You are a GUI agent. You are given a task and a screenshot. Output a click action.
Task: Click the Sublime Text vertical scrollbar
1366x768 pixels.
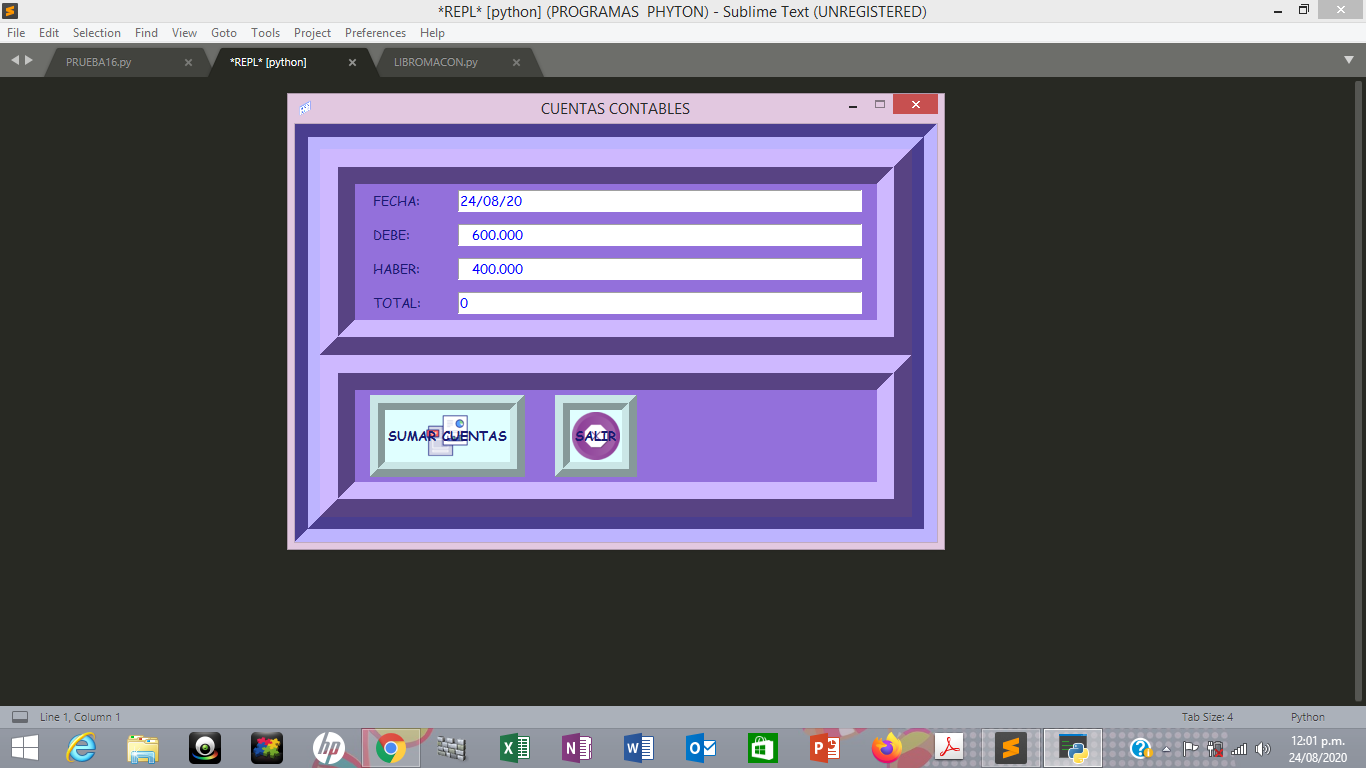[1358, 390]
